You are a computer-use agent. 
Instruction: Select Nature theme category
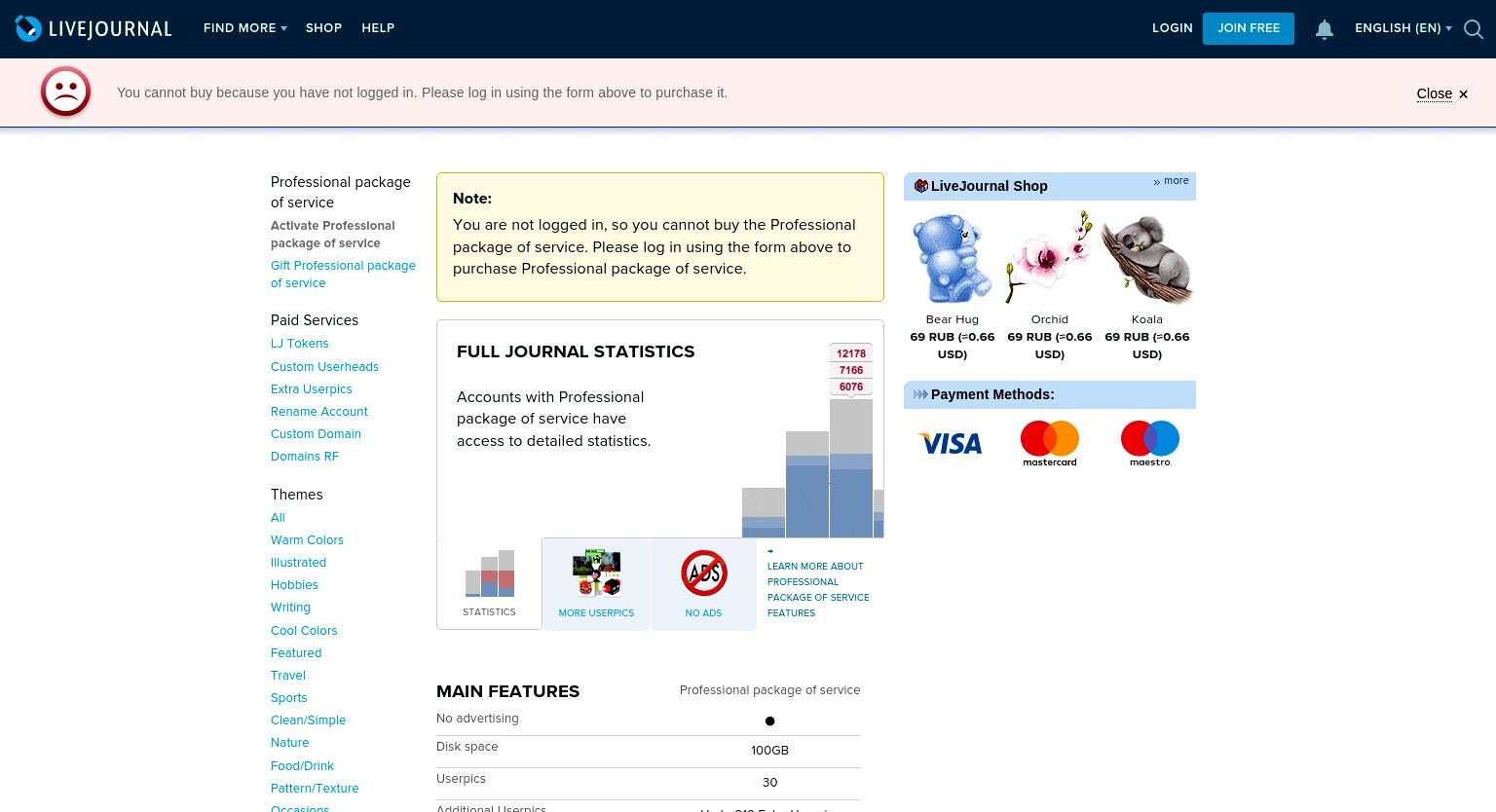click(x=289, y=743)
